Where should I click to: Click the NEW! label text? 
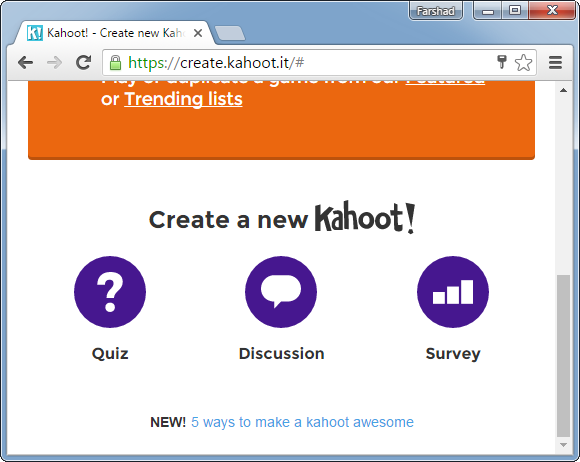[168, 422]
